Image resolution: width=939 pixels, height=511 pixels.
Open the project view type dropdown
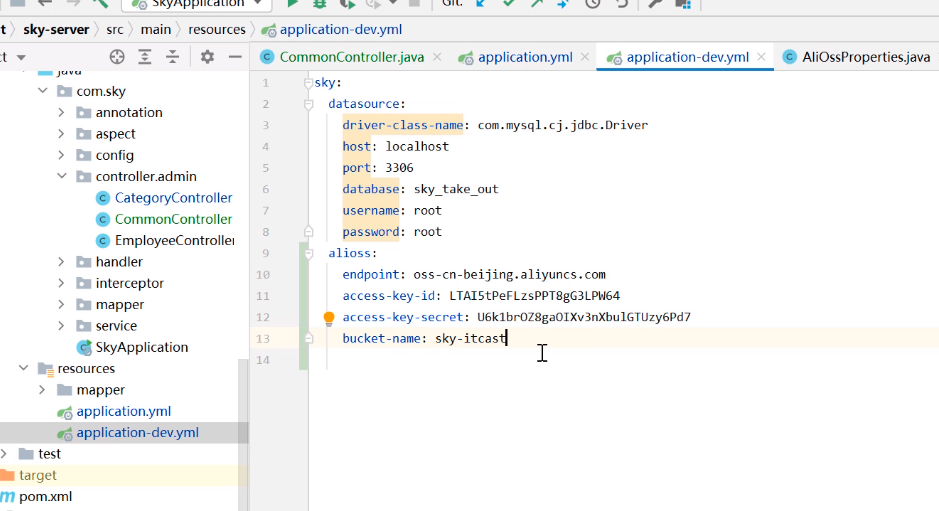coord(21,58)
